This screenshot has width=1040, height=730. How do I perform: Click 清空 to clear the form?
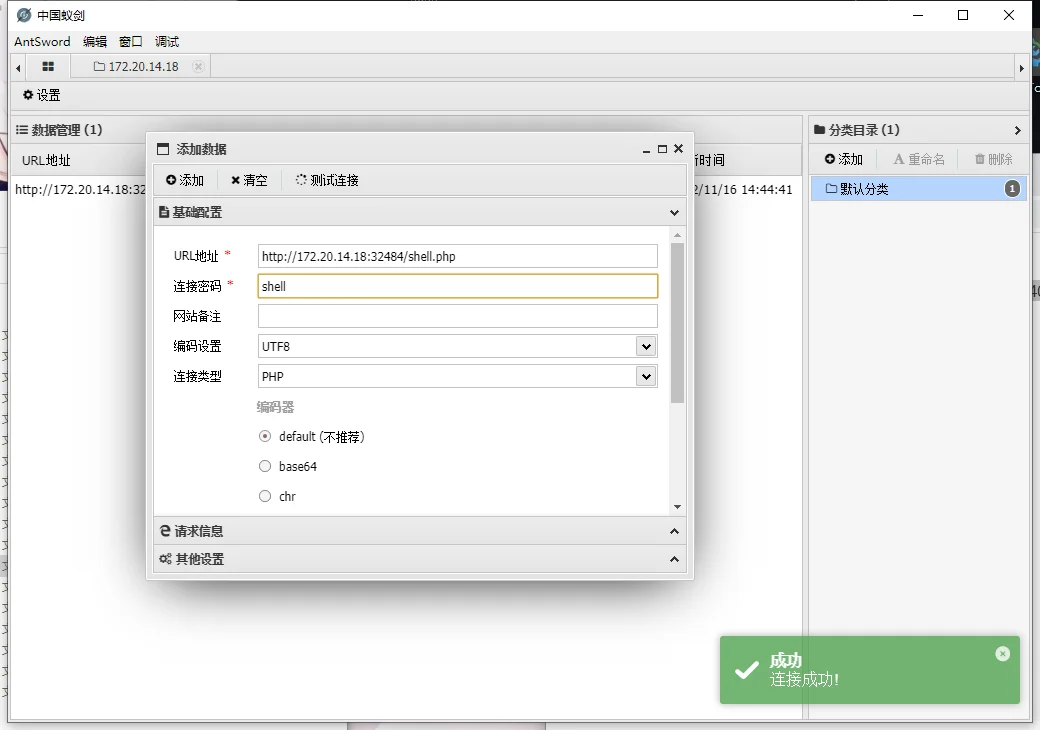(249, 180)
